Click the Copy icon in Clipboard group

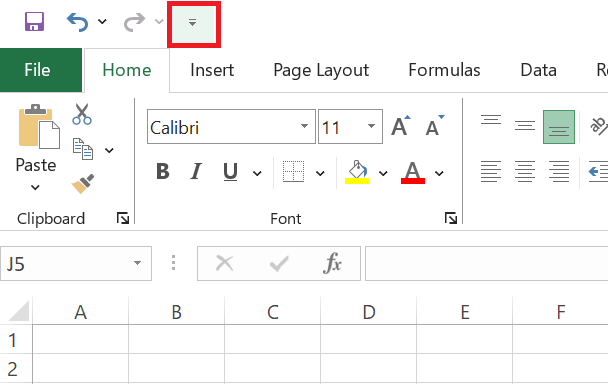click(83, 149)
